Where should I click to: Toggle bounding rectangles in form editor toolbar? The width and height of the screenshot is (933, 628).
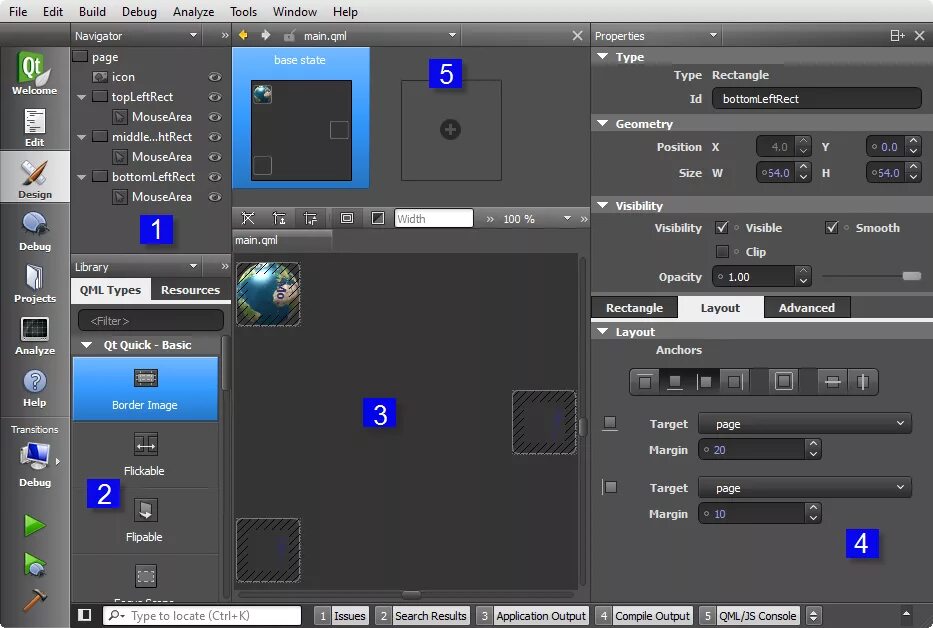[347, 218]
